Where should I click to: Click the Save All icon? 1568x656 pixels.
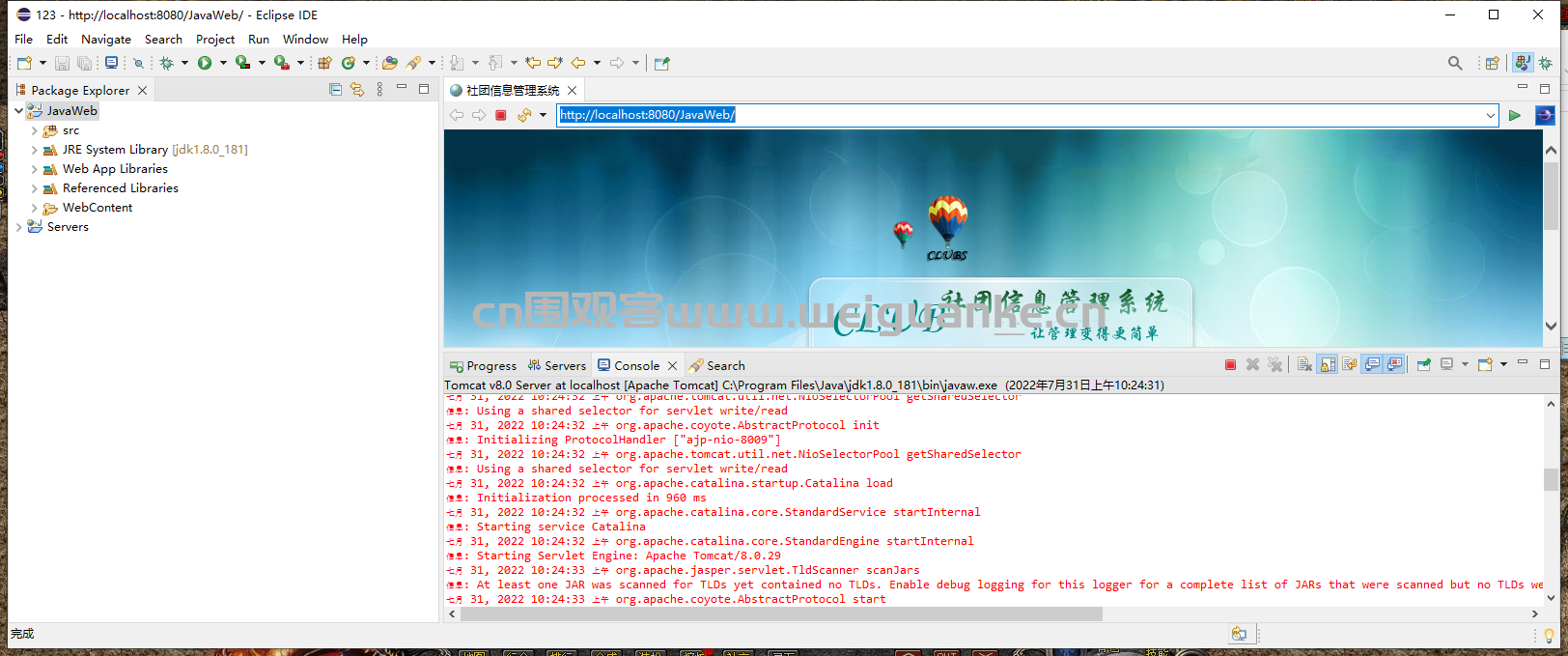click(x=85, y=63)
